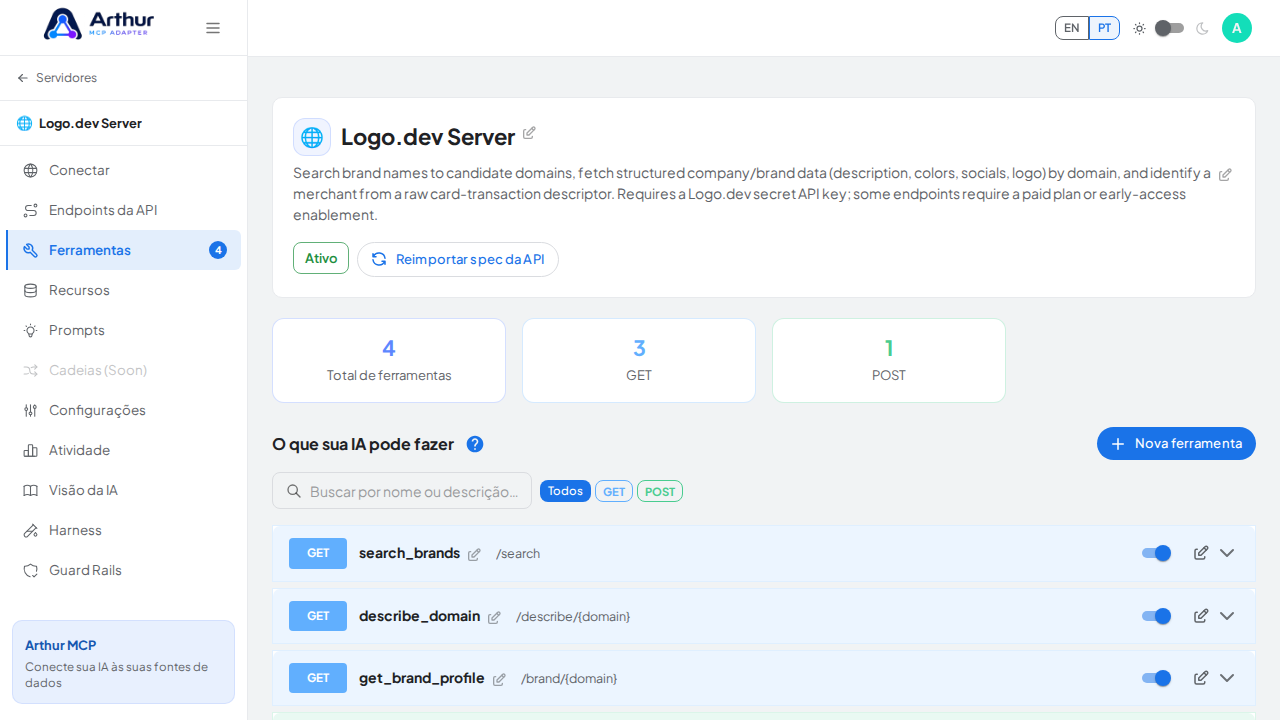
Task: Click the magnifier icon in the search box
Action: click(294, 491)
